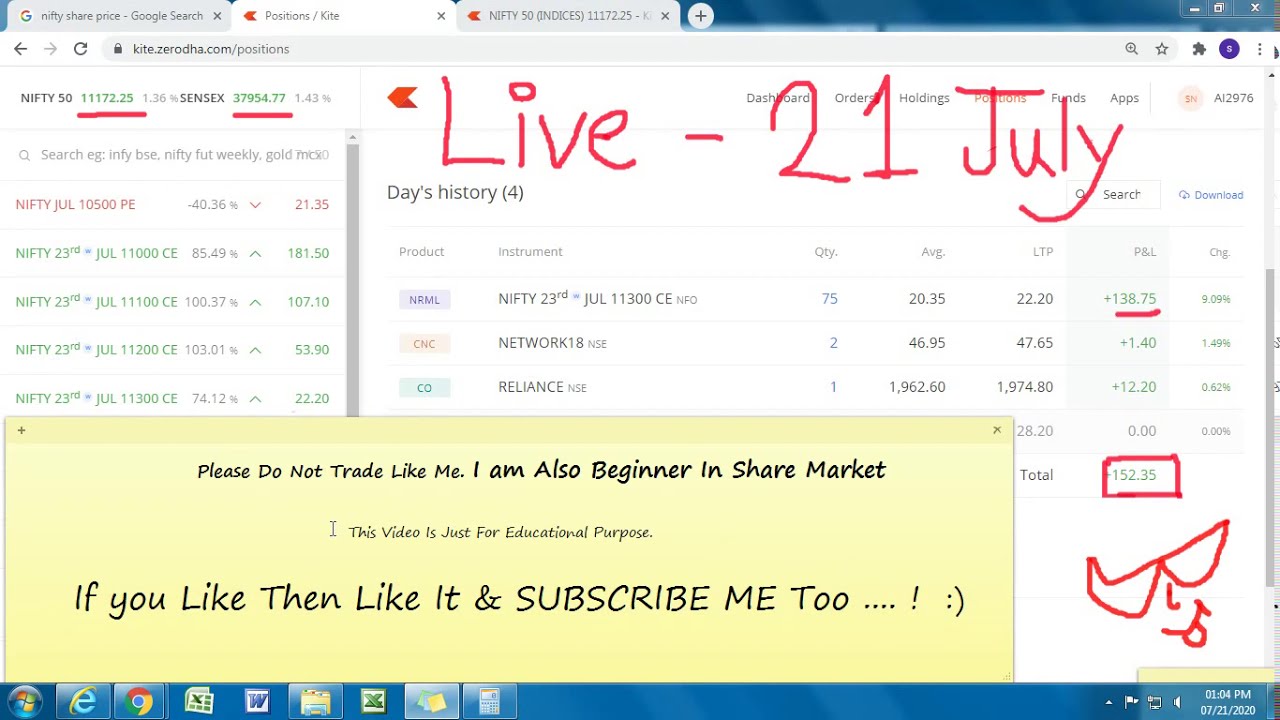
Task: Open a new browser tab
Action: [701, 16]
